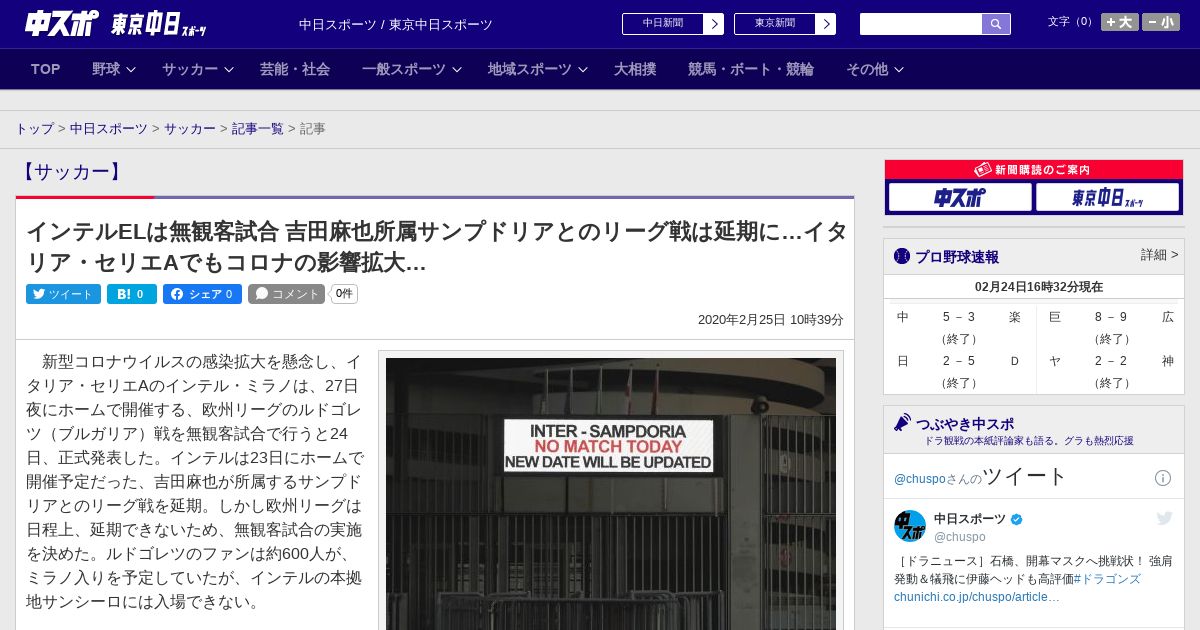Click 記事一覧 breadcrumb link
1200x630 pixels.
pos(258,129)
